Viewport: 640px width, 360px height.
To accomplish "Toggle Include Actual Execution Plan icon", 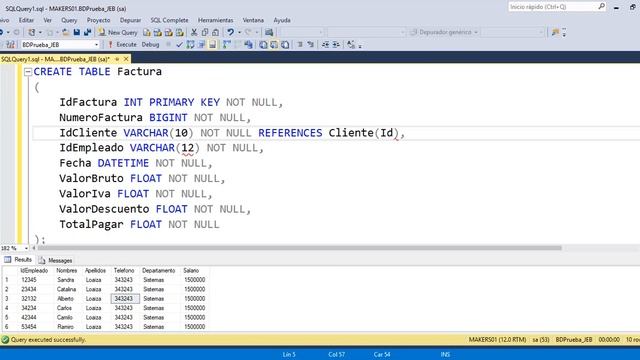I will (227, 44).
